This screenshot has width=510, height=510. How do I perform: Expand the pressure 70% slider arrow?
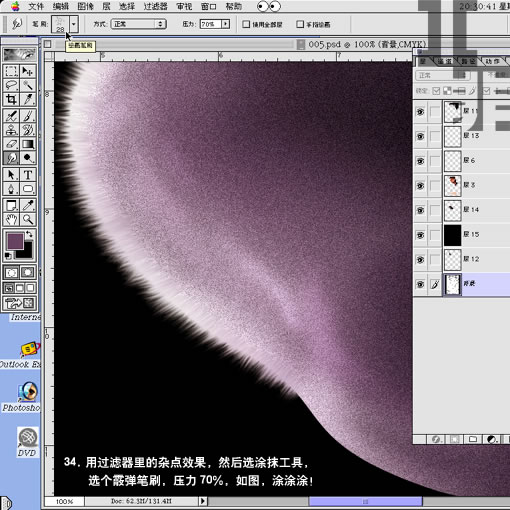[226, 24]
